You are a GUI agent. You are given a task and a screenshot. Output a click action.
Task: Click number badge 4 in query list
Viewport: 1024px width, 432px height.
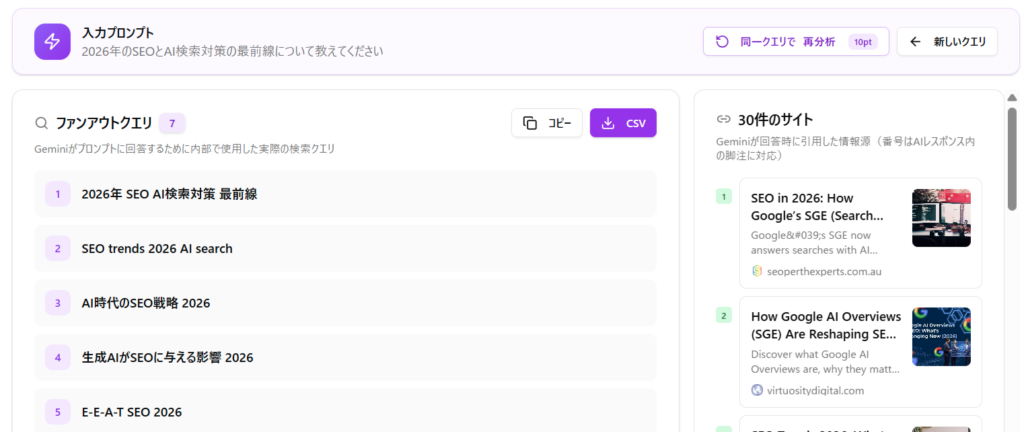[57, 358]
